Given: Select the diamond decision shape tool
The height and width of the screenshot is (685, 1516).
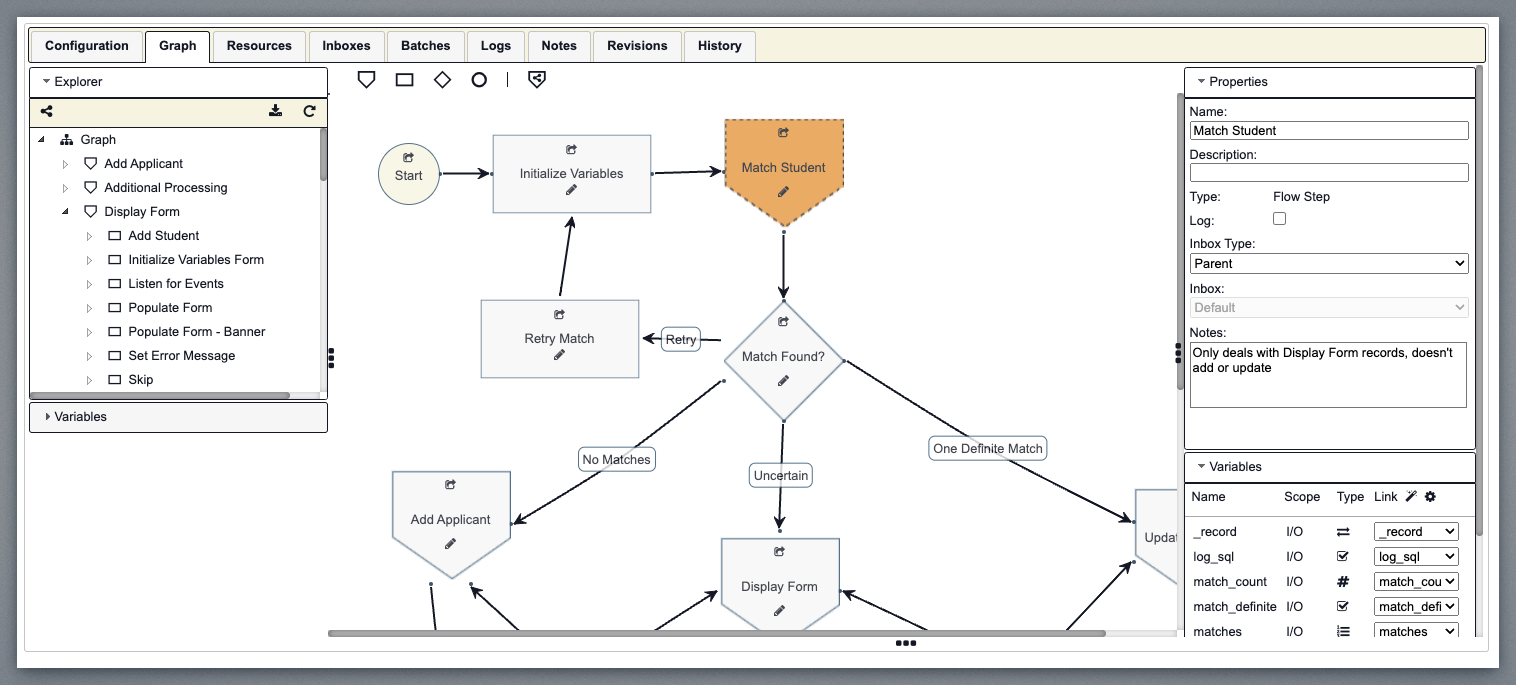Looking at the screenshot, I should 442,80.
